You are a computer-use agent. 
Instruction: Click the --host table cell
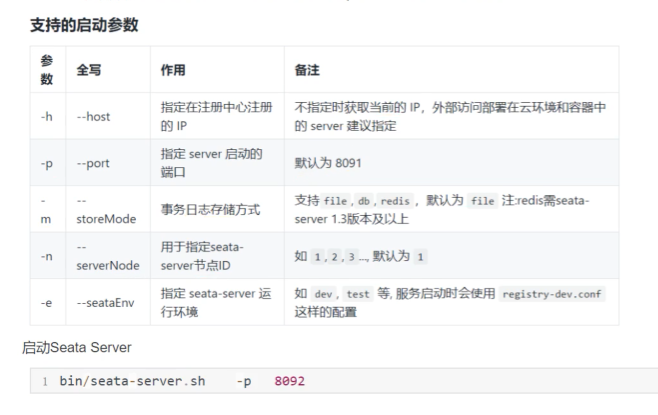[97, 118]
